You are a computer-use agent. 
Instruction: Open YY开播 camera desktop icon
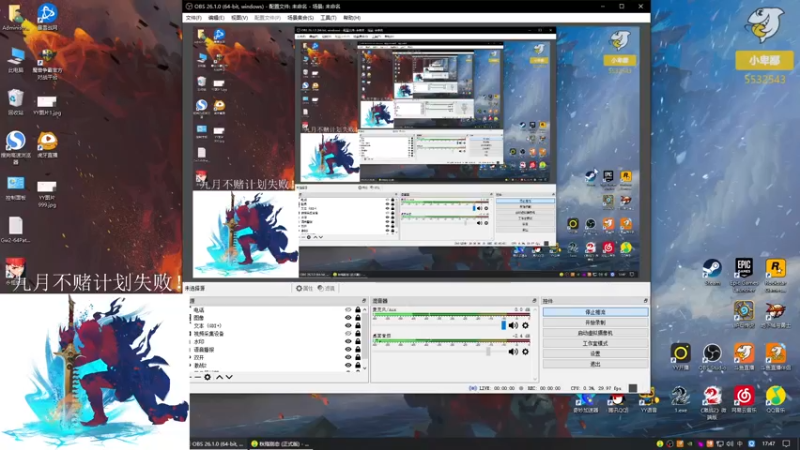pyautogui.click(x=680, y=356)
